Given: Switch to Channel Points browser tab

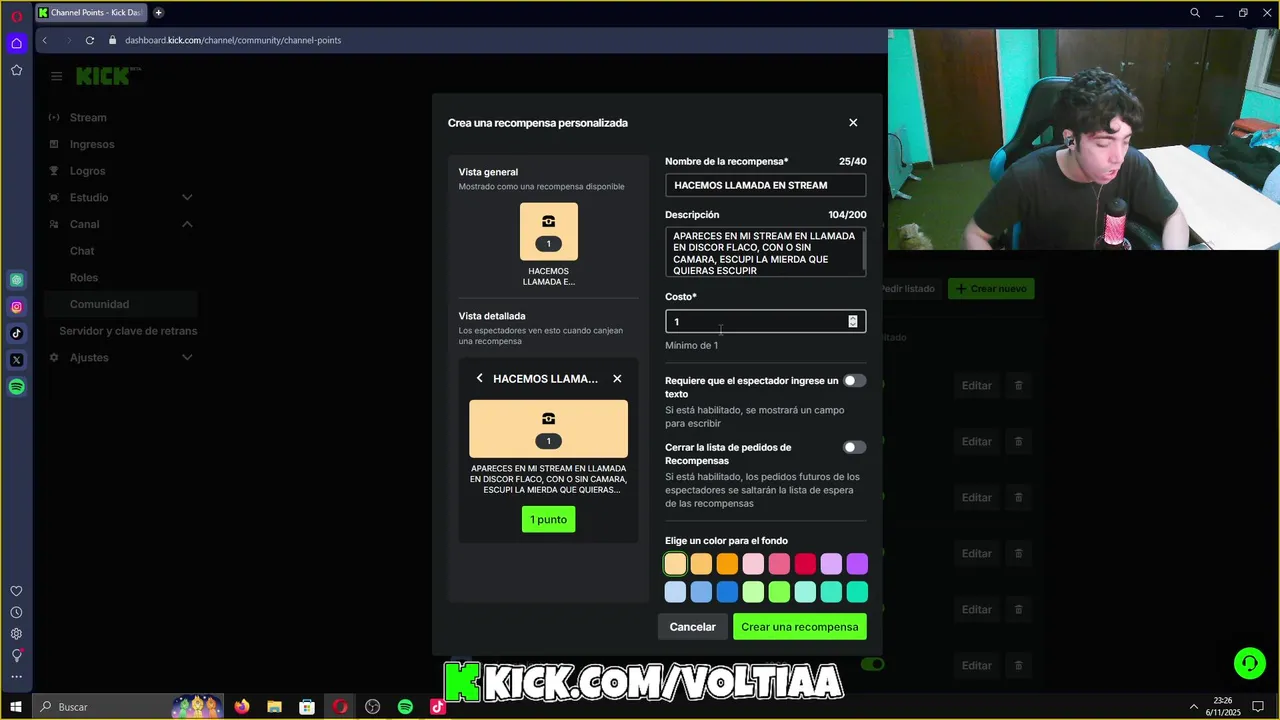Looking at the screenshot, I should (x=90, y=13).
